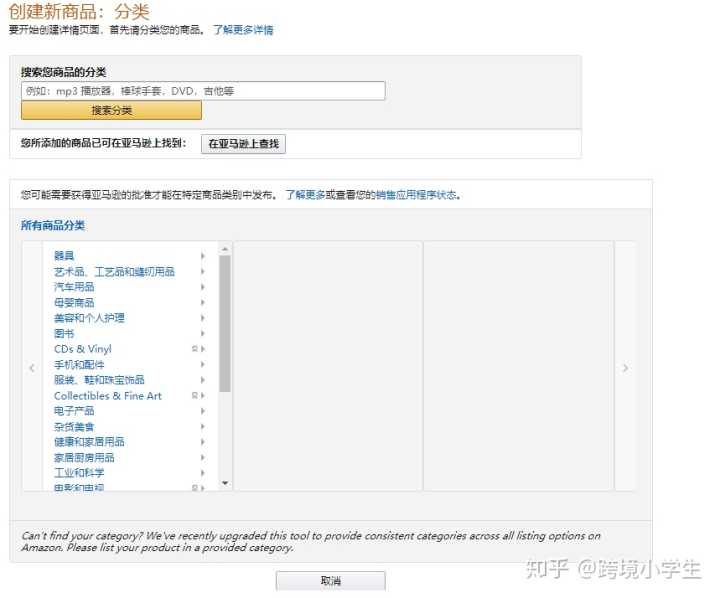Click the category list scroll-up arrow
The height and width of the screenshot is (598, 720).
[x=225, y=249]
